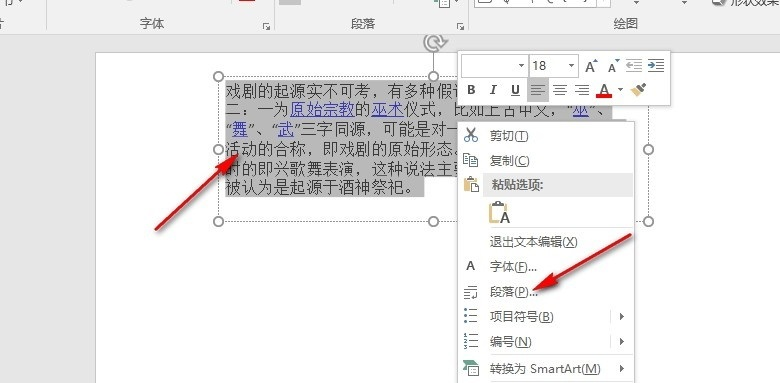780x383 pixels.
Task: Follow the 武 hyperlink
Action: pos(286,130)
